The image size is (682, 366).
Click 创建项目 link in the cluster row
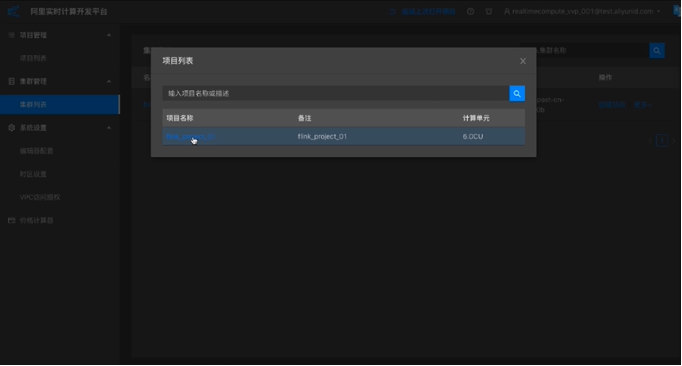[612, 105]
